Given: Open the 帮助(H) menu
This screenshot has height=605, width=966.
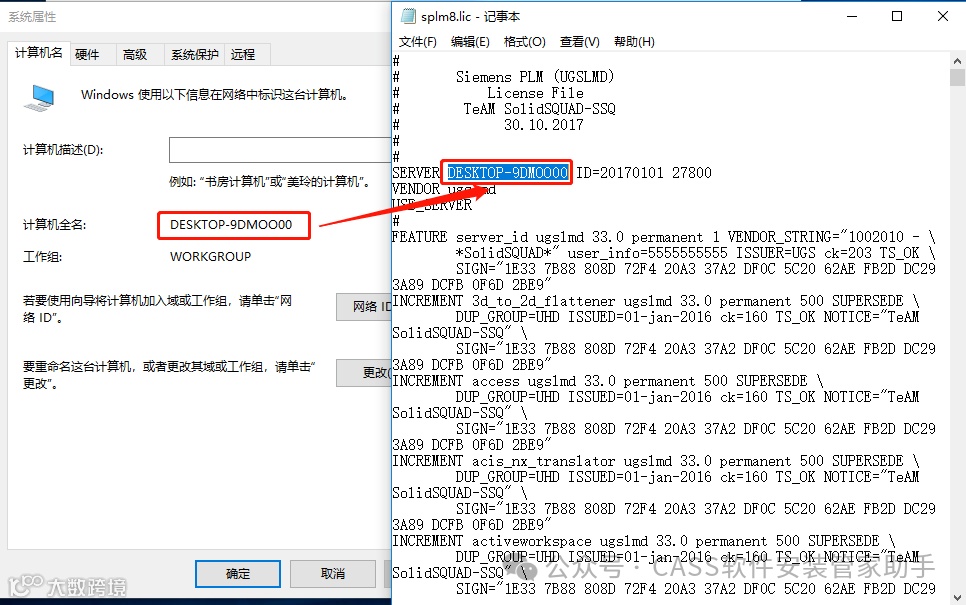Looking at the screenshot, I should [634, 41].
